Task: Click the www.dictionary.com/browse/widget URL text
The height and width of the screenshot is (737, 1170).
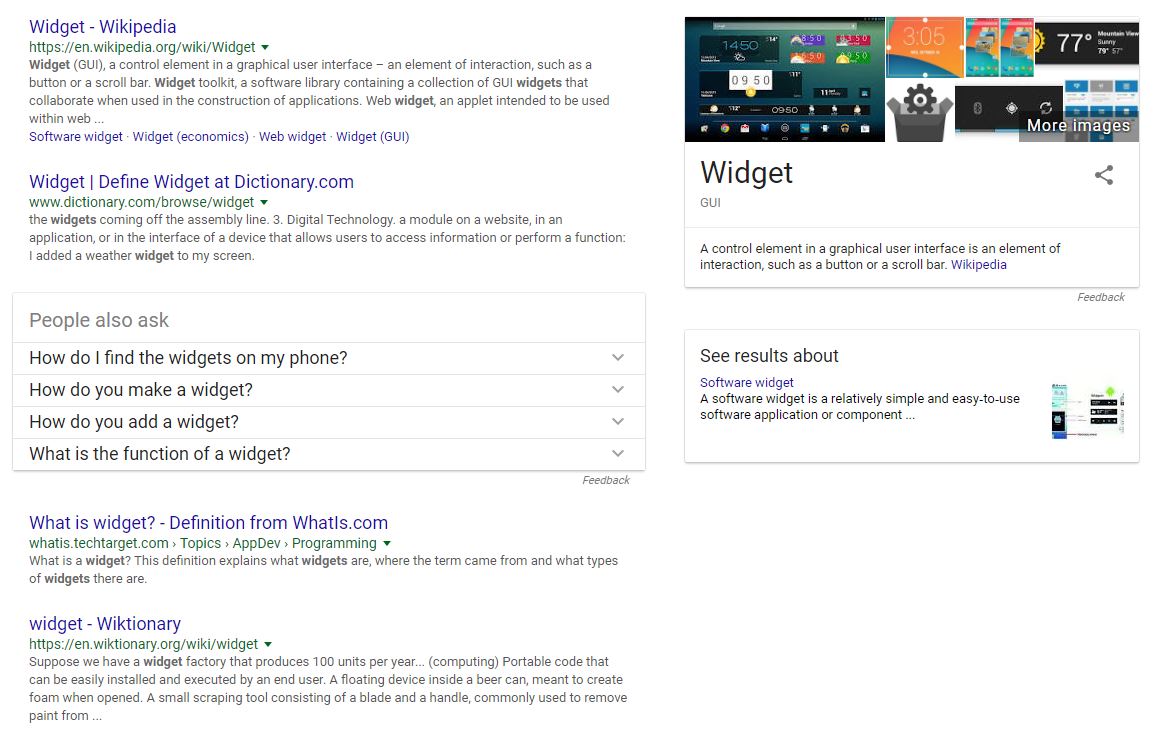Action: pyautogui.click(x=142, y=203)
